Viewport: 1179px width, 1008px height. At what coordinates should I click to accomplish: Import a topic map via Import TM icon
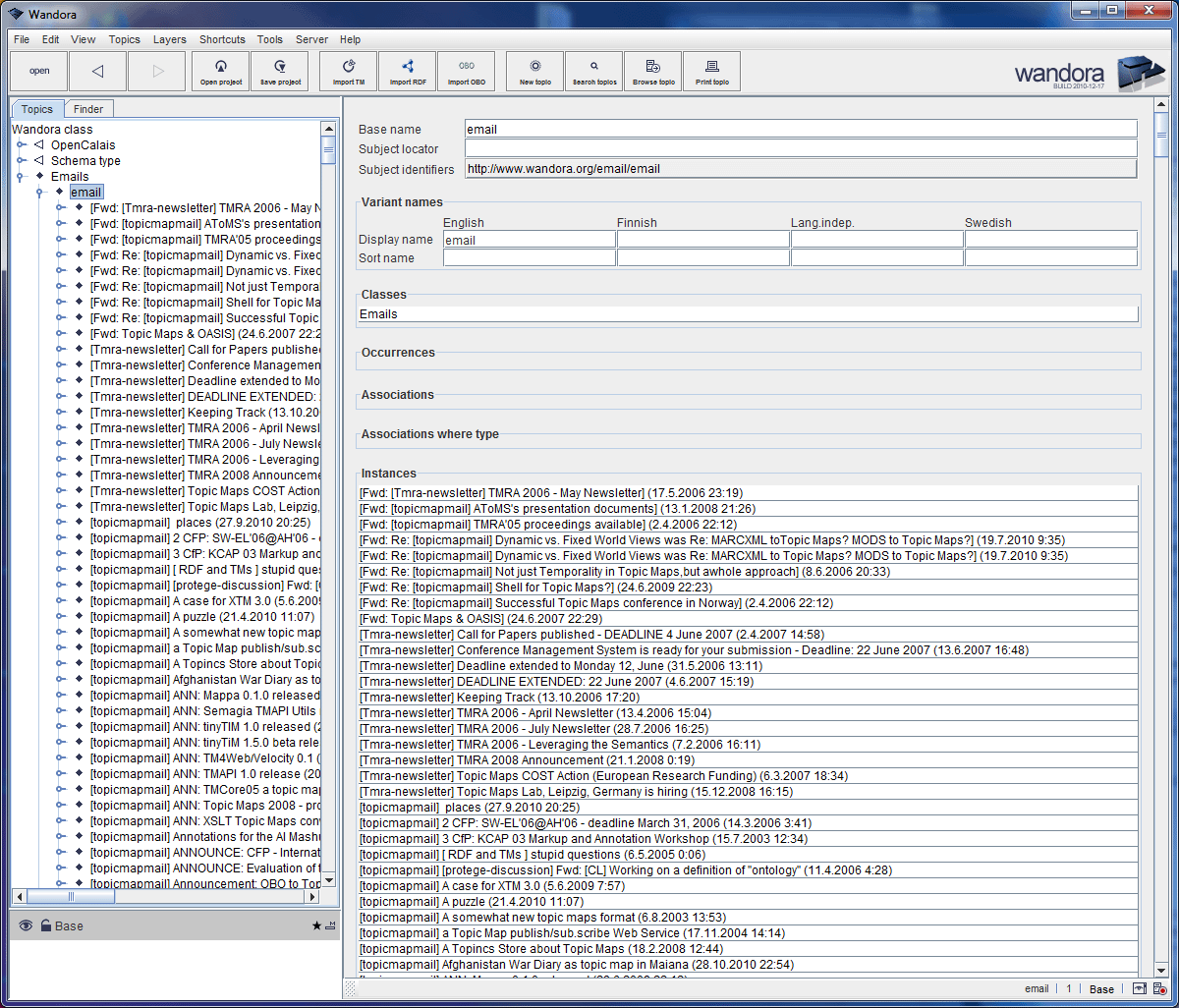tap(348, 71)
